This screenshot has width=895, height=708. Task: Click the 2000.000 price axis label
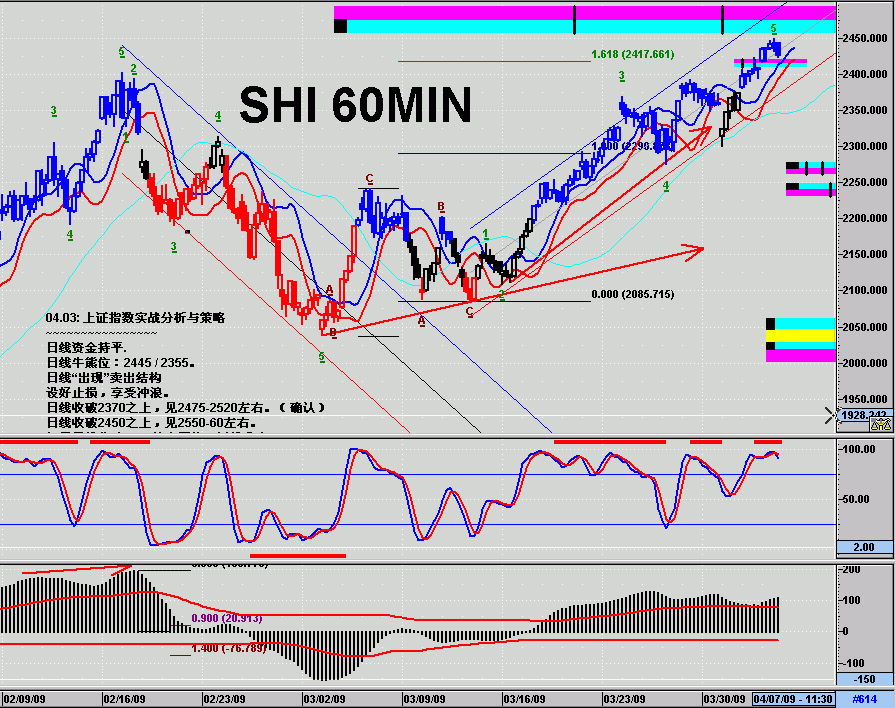pyautogui.click(x=865, y=363)
